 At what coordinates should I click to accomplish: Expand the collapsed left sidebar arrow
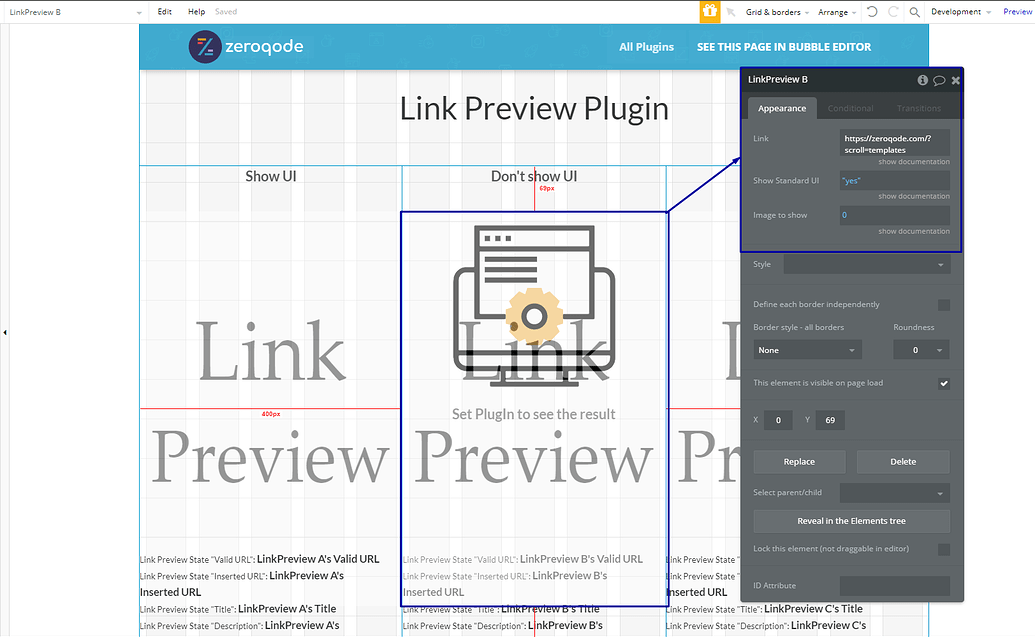5,332
